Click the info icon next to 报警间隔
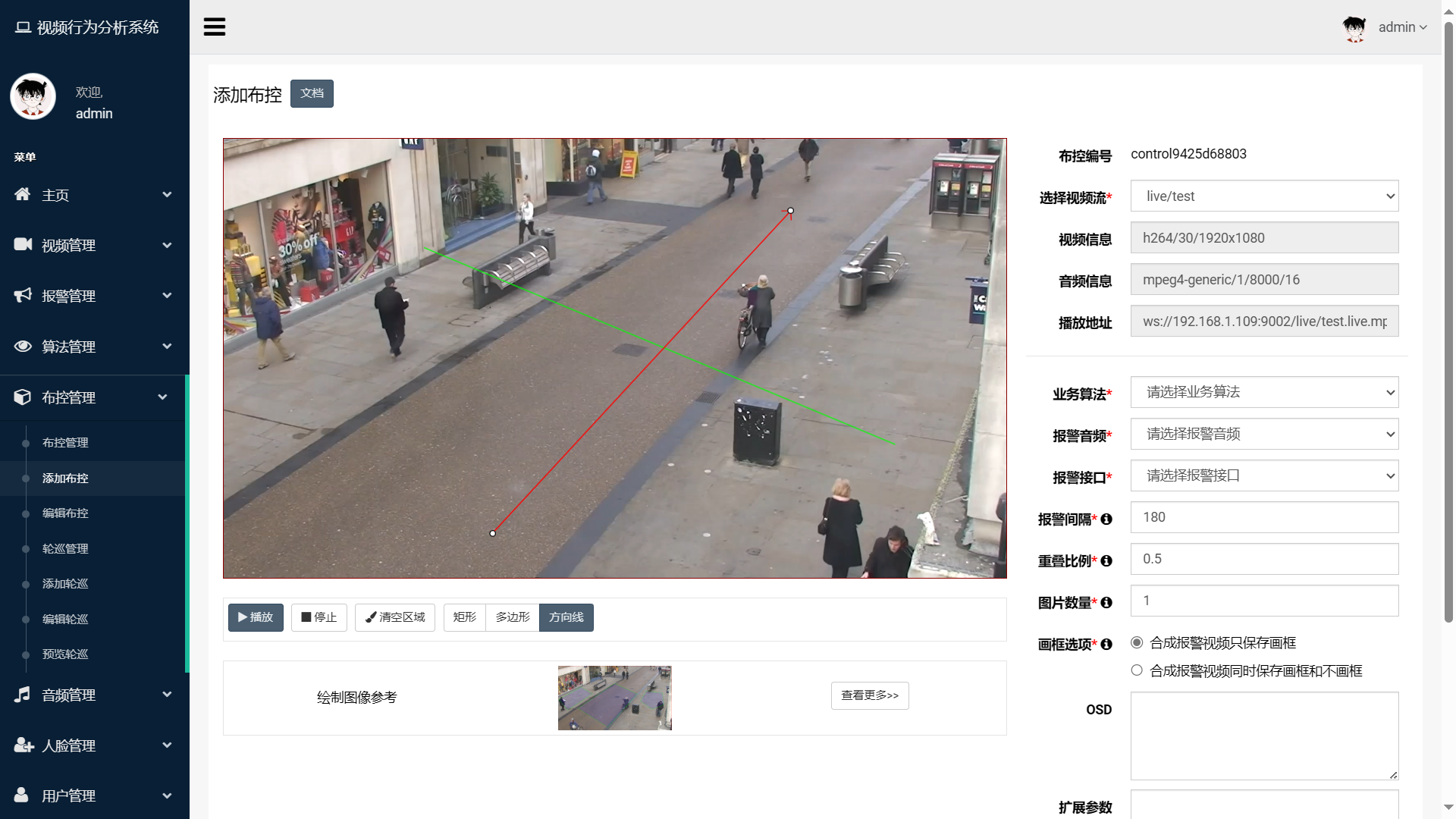1456x819 pixels. (1106, 519)
